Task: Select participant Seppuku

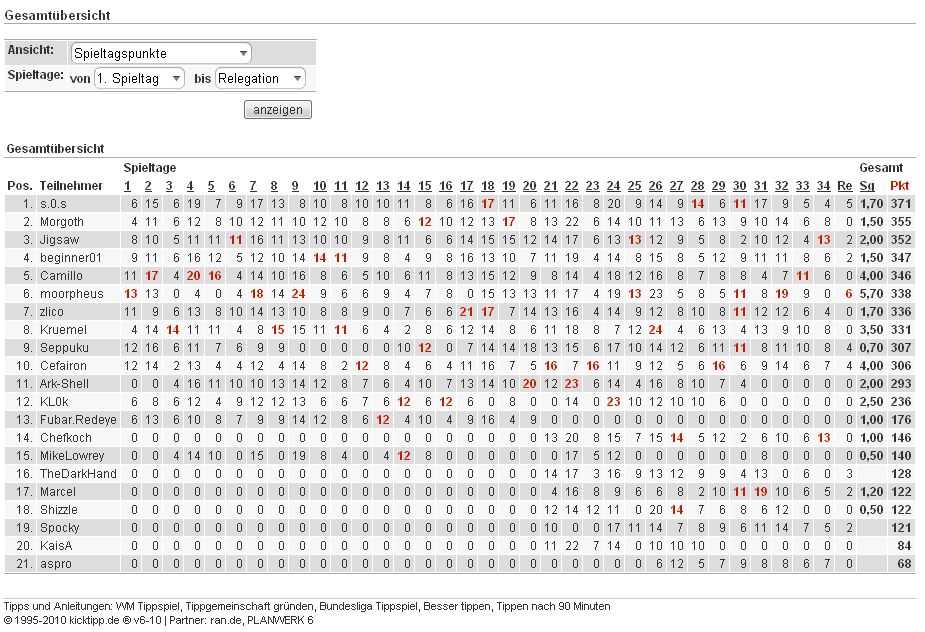Action: tap(64, 348)
